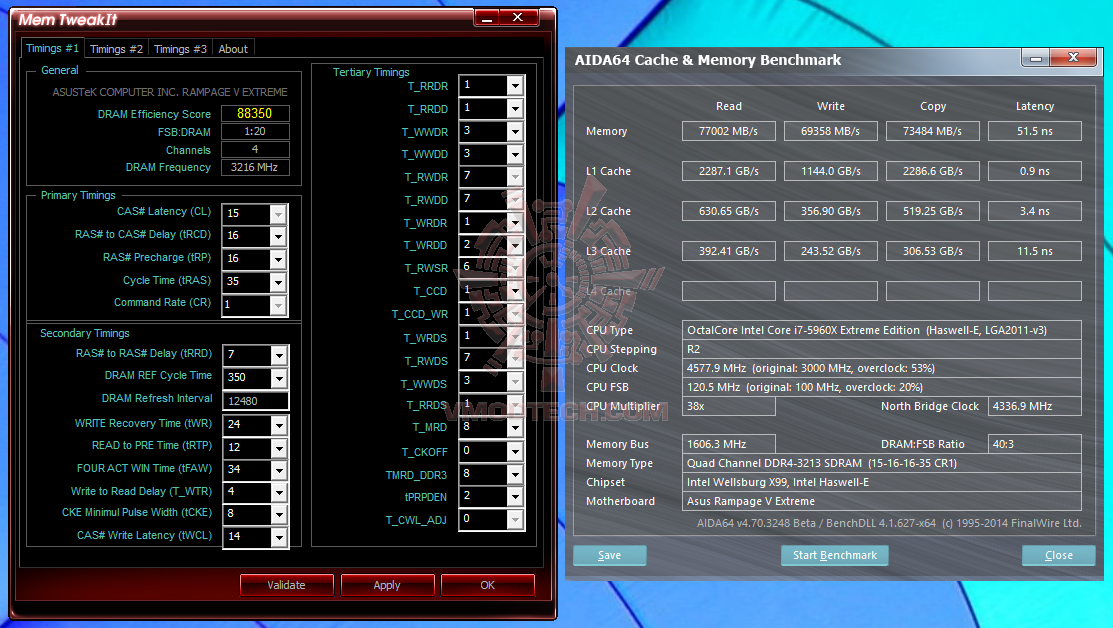Click the North Bridge Clock value 4336.9 MHz
Viewport: 1113px width, 628px height.
(1035, 406)
